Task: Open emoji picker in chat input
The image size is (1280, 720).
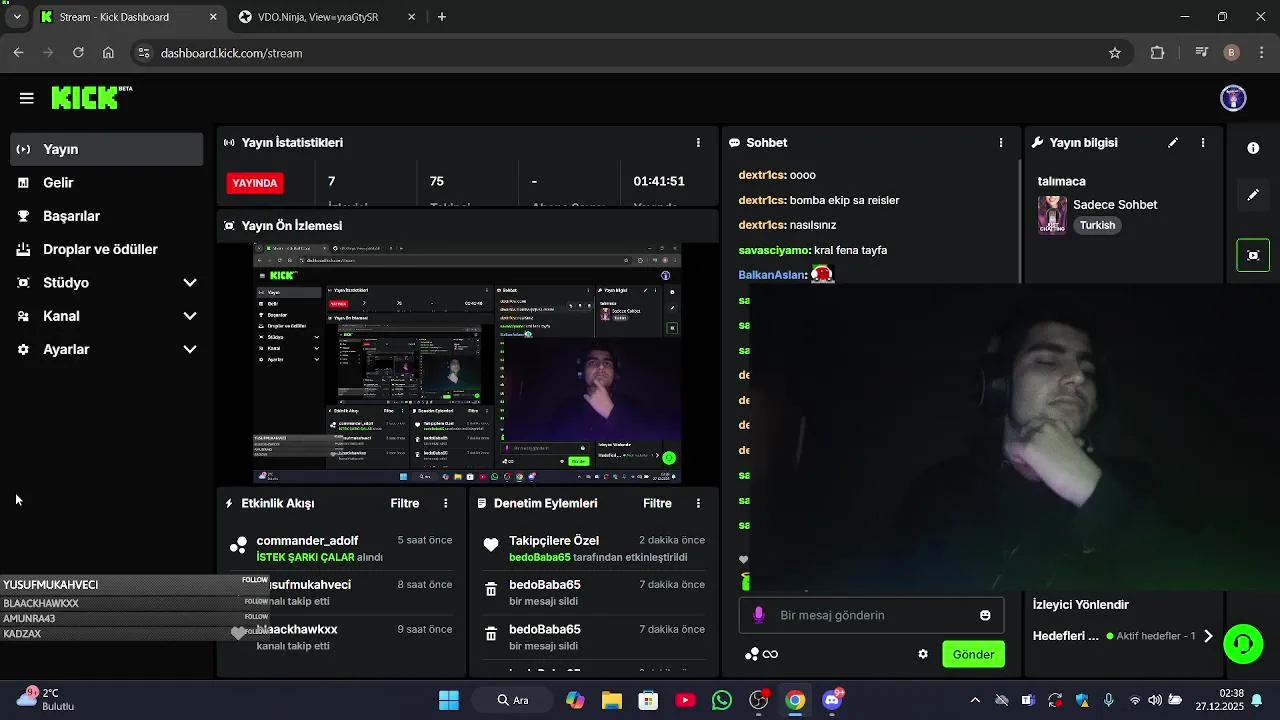Action: coord(985,615)
